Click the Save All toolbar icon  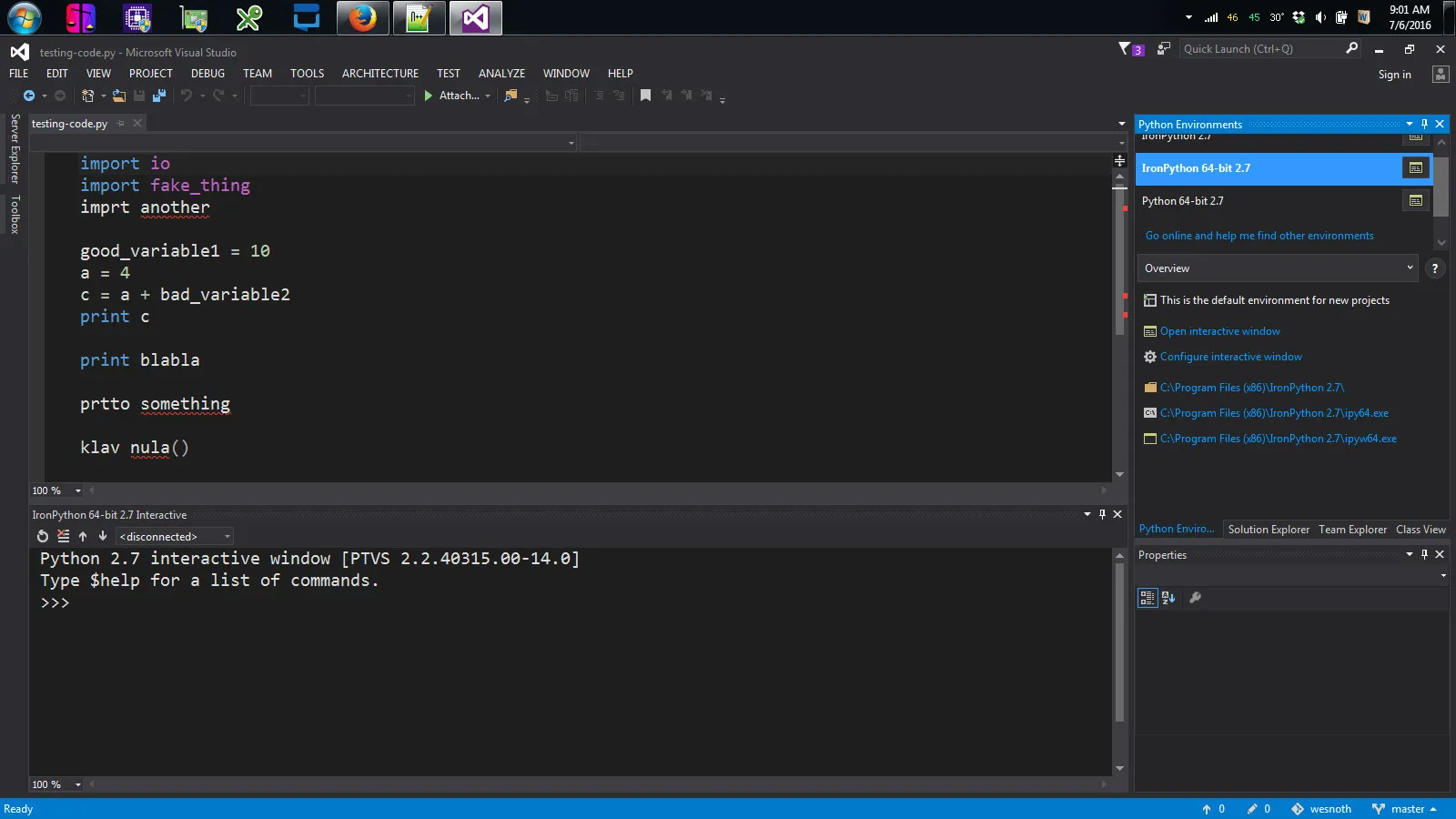tap(159, 96)
